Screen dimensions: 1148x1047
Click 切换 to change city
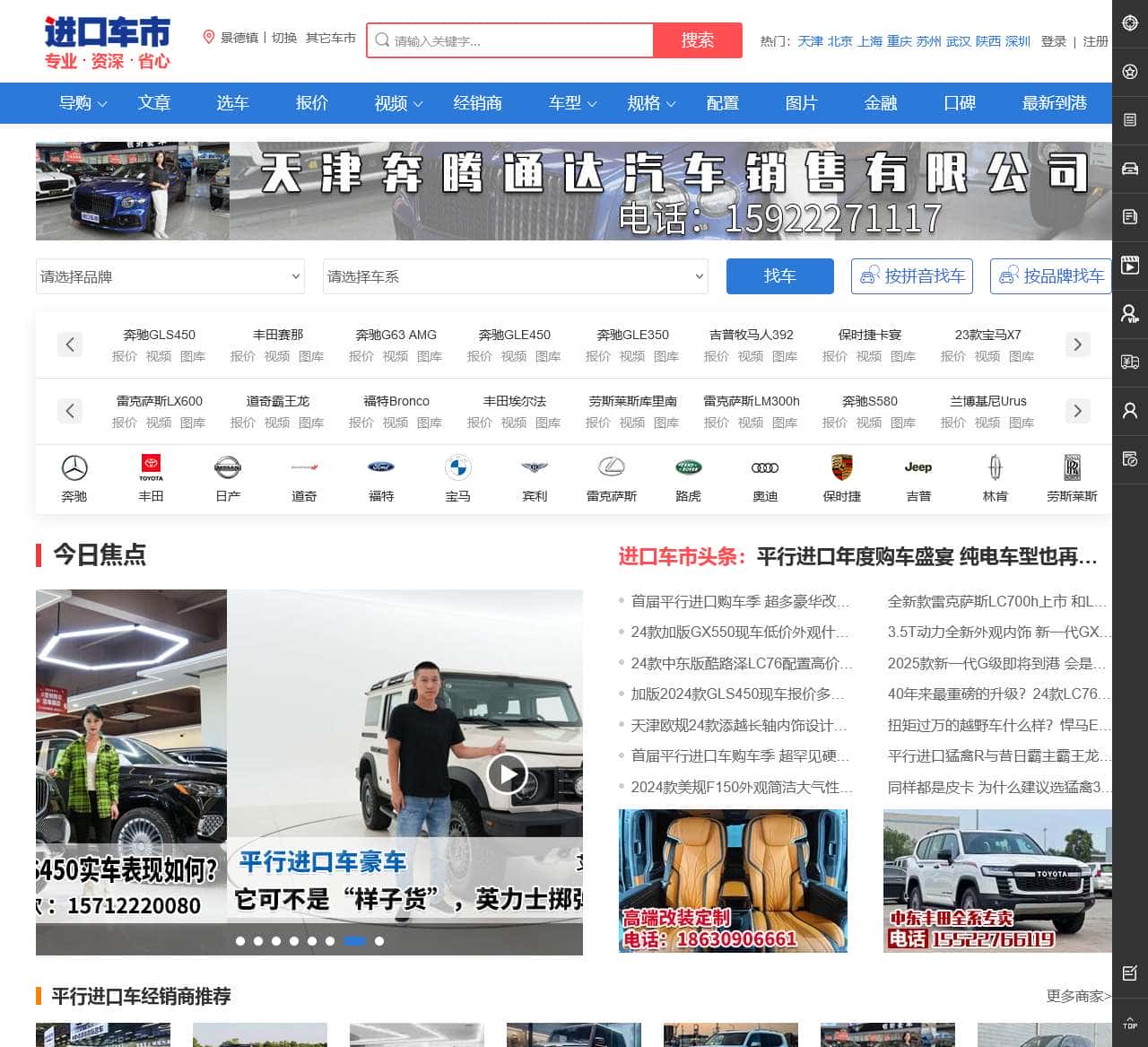click(x=284, y=38)
